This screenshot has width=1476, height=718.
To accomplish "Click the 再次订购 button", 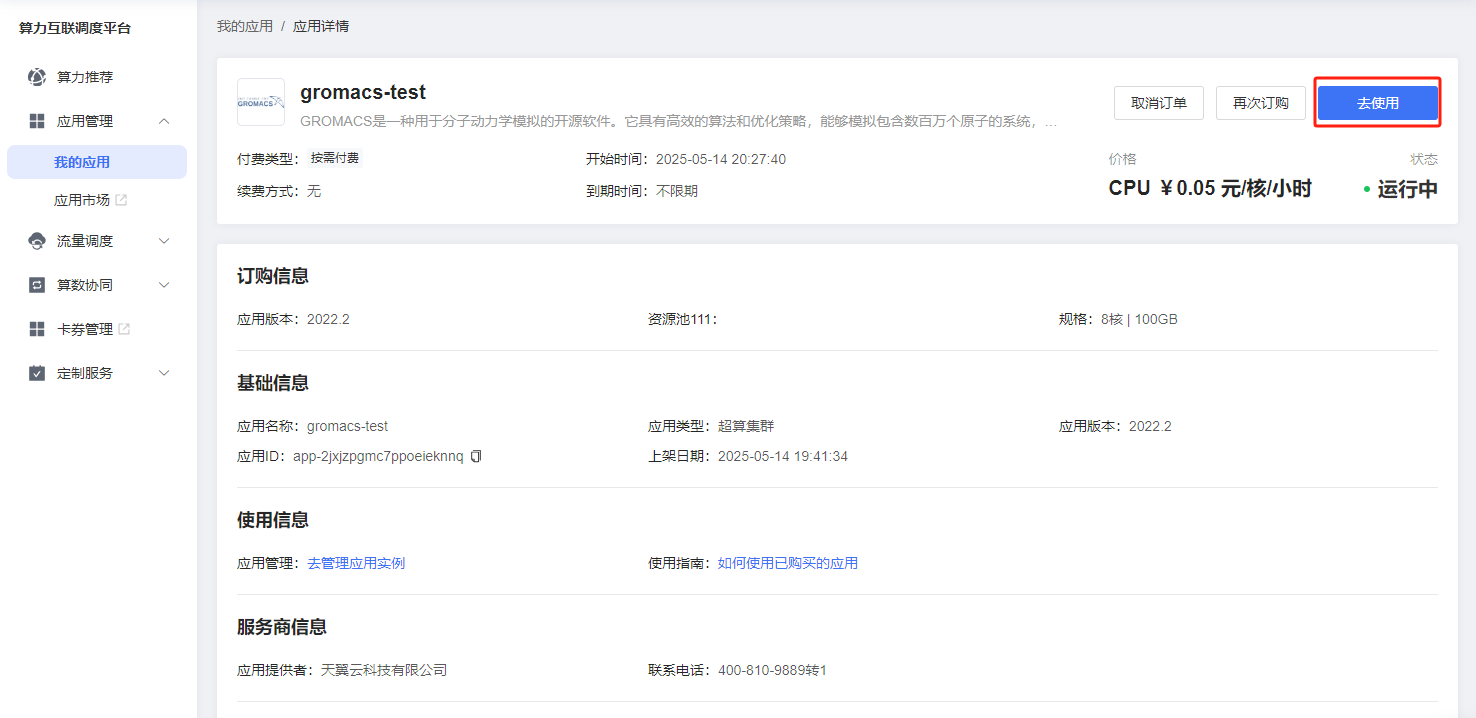I will 1260,103.
